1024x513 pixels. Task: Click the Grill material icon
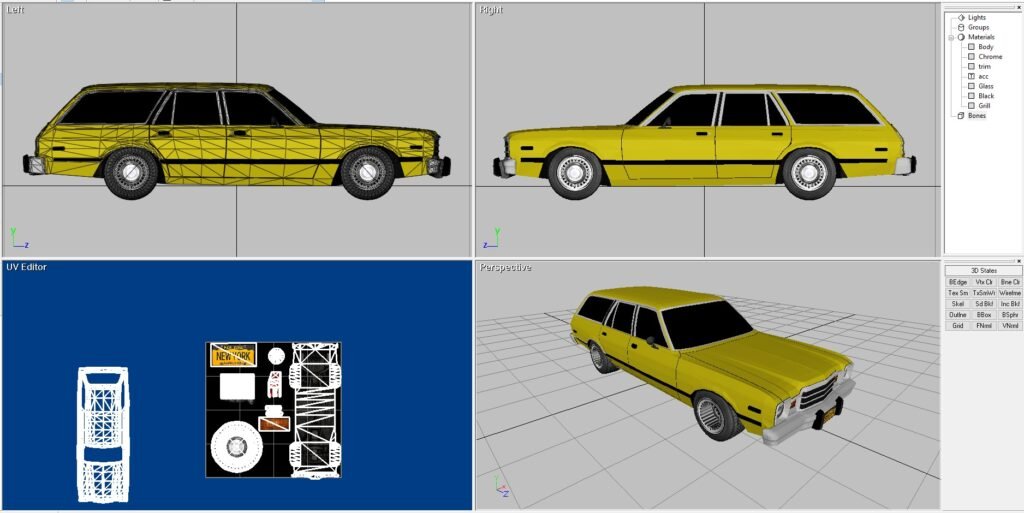pyautogui.click(x=971, y=105)
